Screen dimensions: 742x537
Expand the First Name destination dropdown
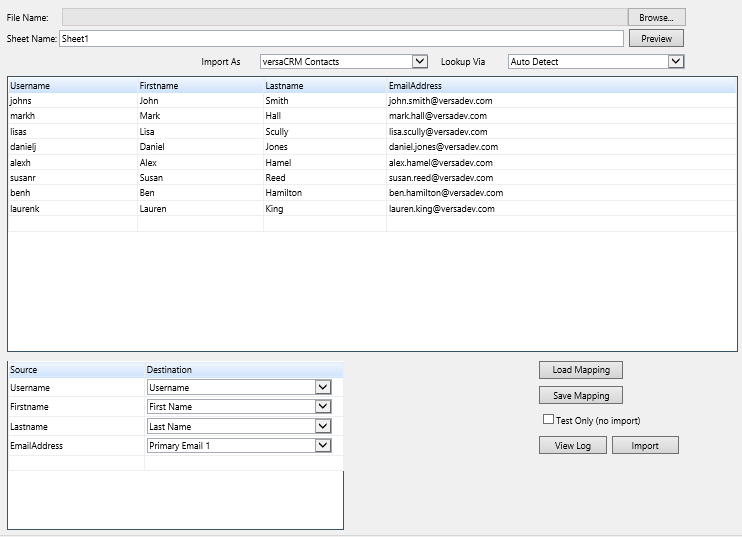239,406
